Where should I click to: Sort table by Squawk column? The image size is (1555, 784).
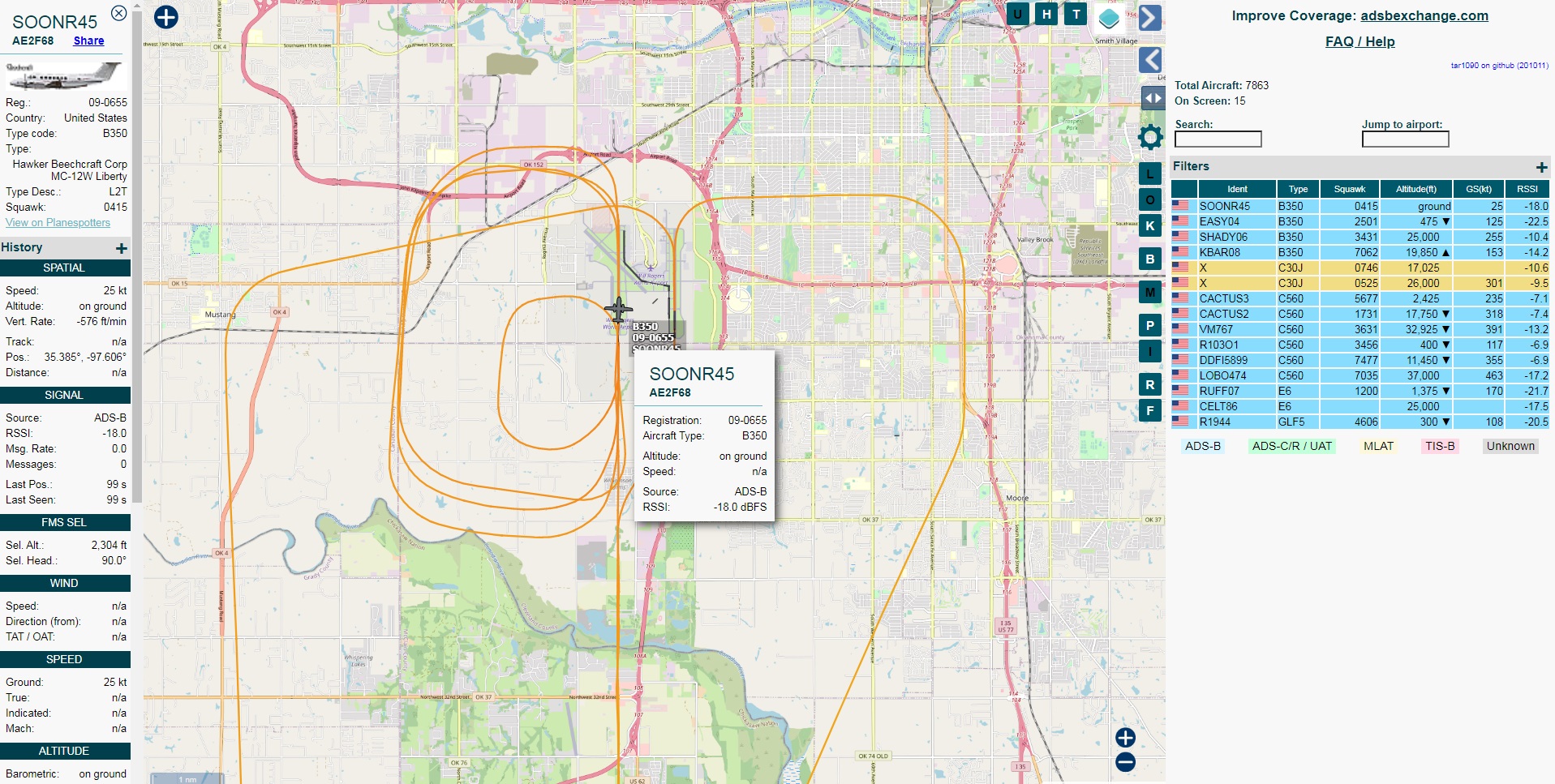(x=1350, y=189)
